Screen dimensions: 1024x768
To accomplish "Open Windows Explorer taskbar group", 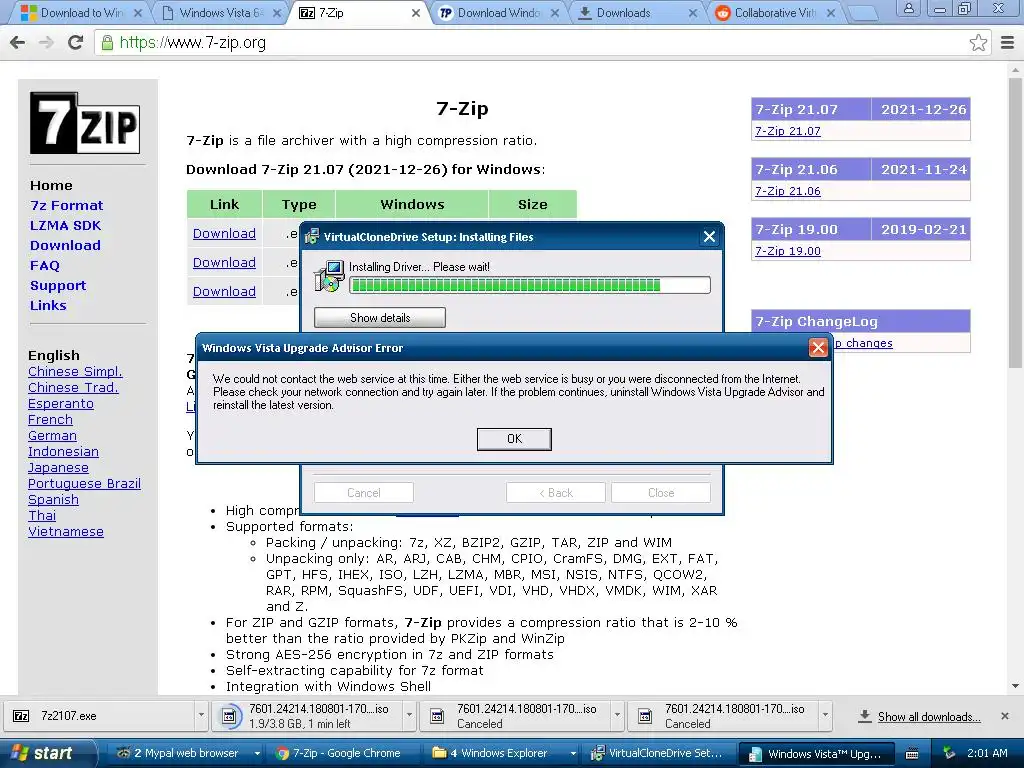I will pos(504,753).
